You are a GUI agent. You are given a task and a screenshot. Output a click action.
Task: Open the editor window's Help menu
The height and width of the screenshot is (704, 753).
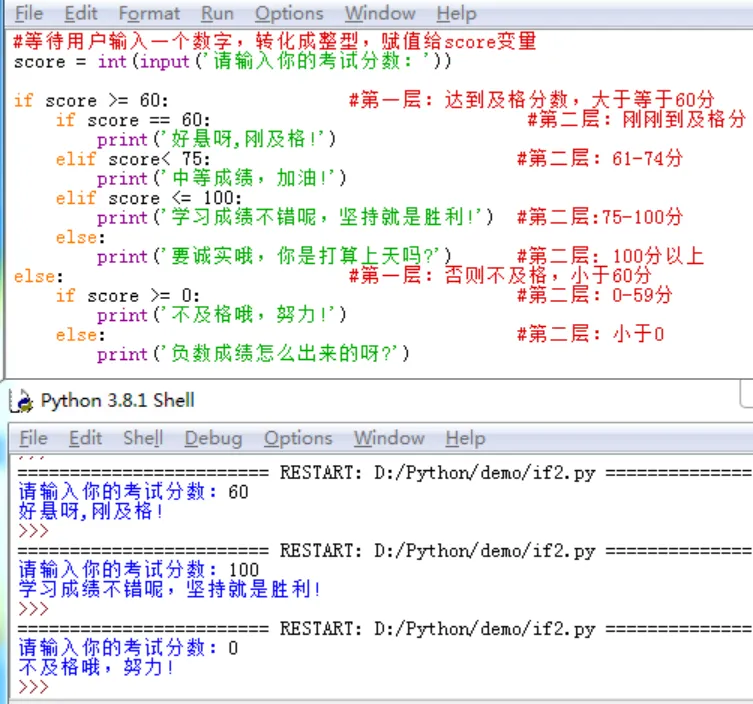click(x=456, y=13)
